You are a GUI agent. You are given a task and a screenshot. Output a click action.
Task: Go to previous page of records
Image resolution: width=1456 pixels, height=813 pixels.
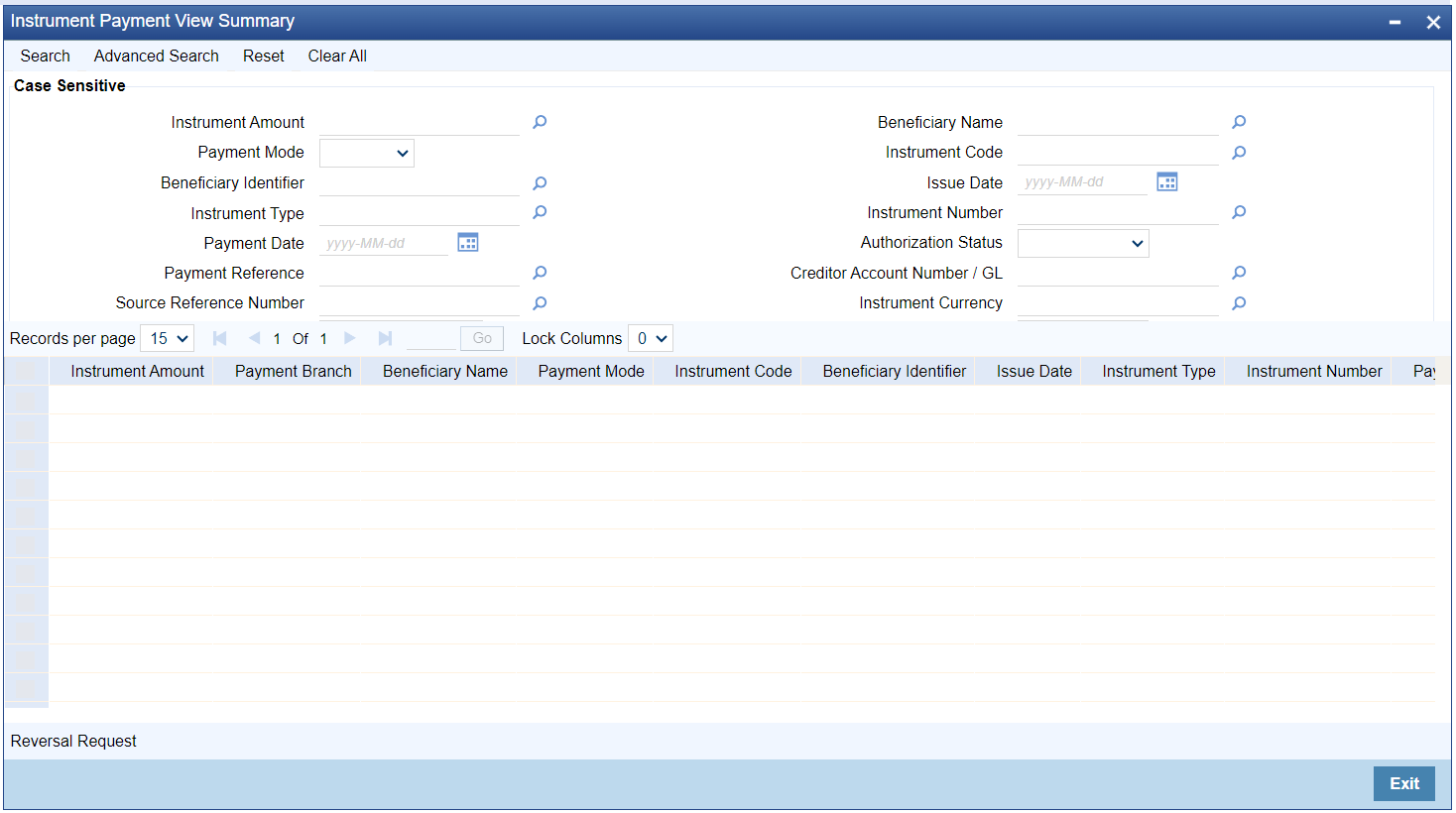coord(254,338)
